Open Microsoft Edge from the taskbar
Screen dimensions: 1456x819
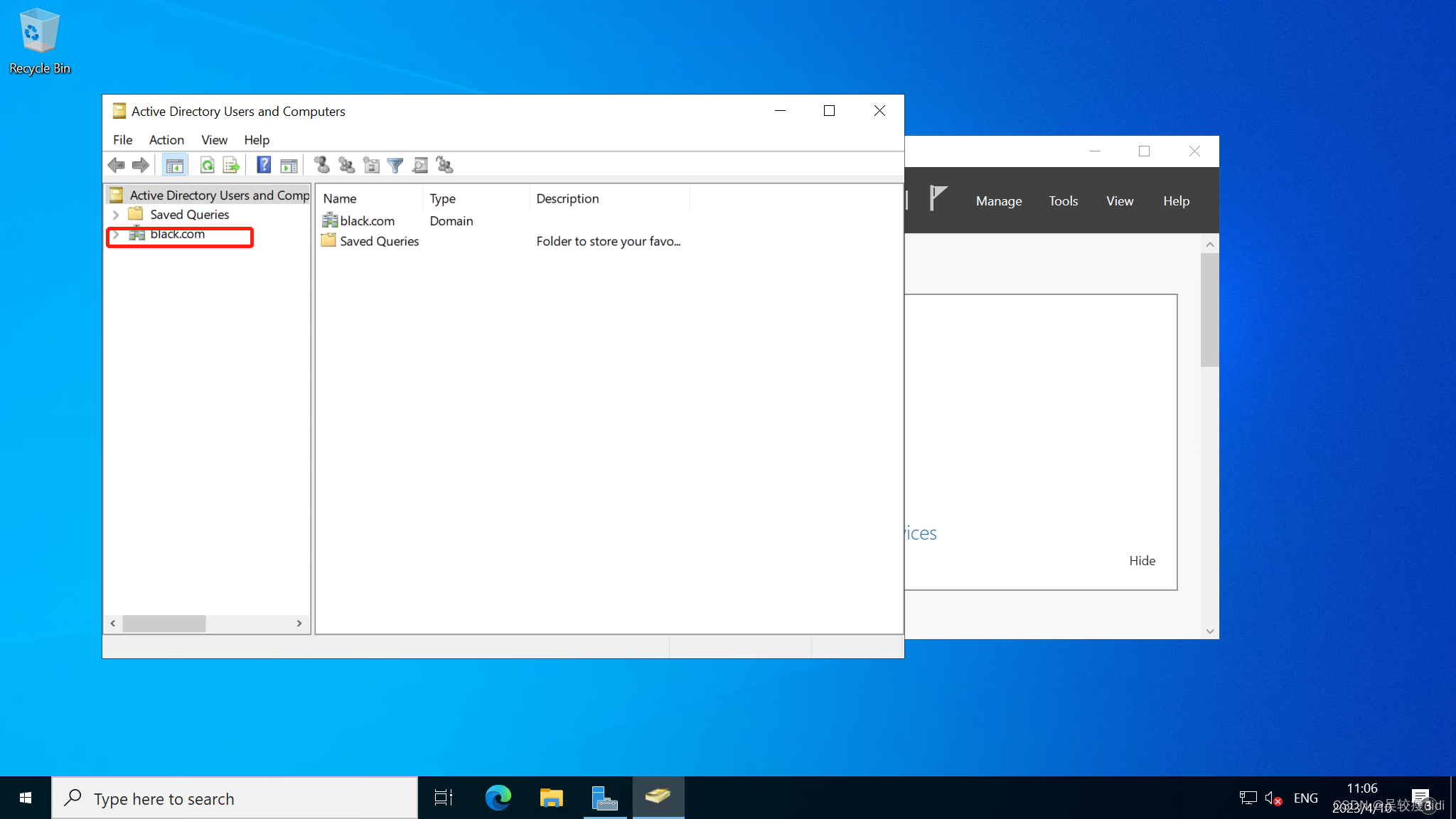pyautogui.click(x=498, y=798)
